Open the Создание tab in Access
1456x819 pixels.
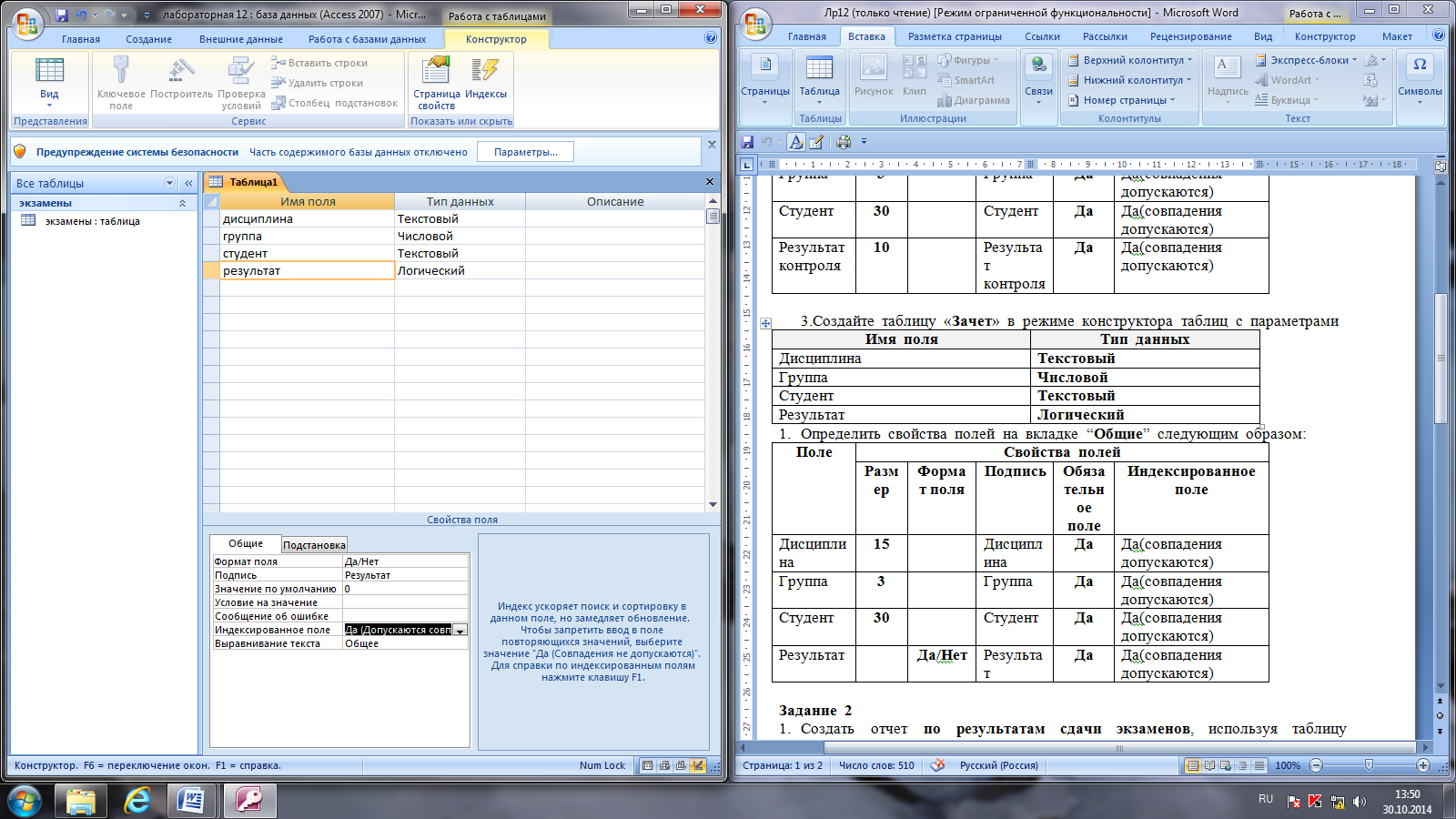point(148,39)
